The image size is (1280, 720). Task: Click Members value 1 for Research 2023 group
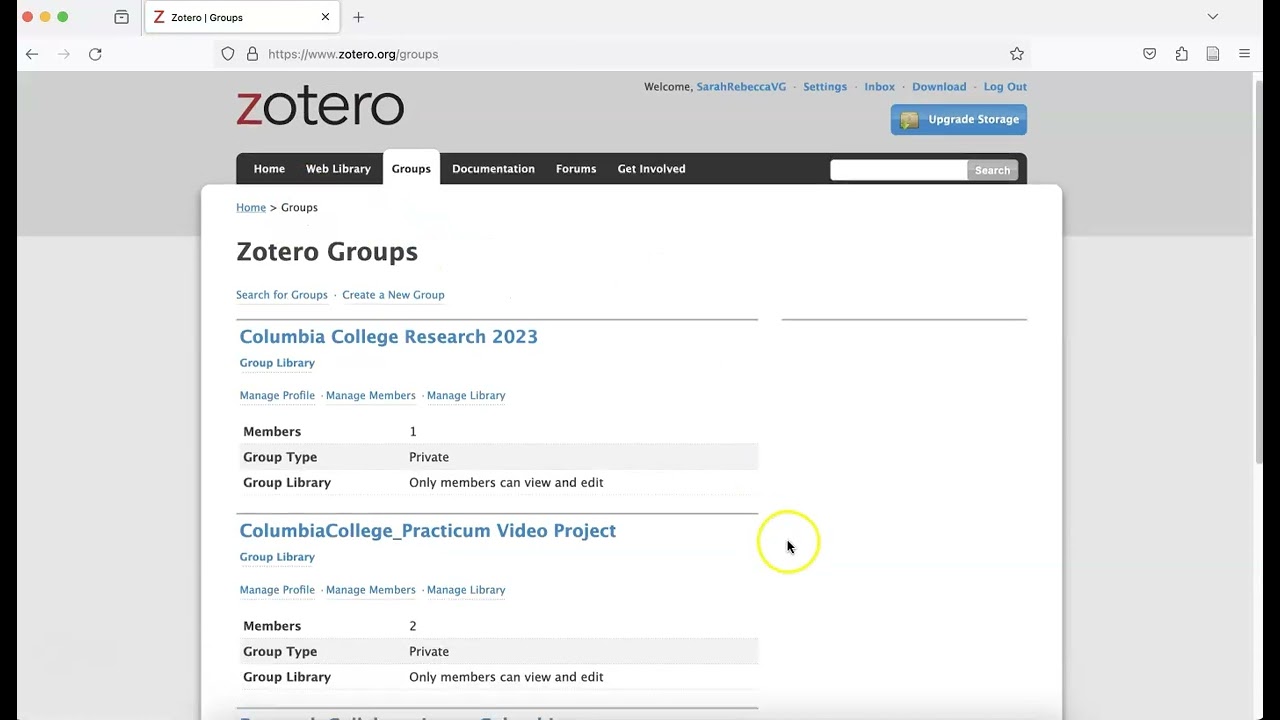coord(413,432)
